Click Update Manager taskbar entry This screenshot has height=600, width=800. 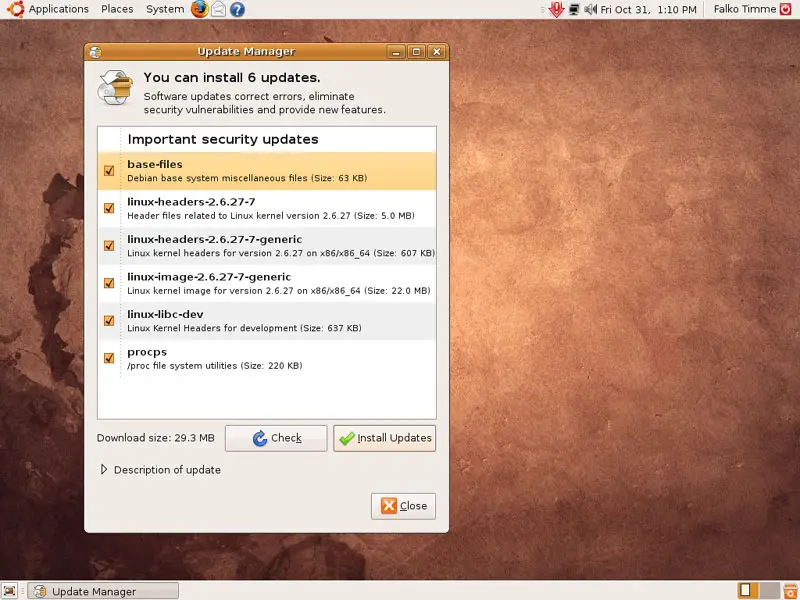[103, 591]
